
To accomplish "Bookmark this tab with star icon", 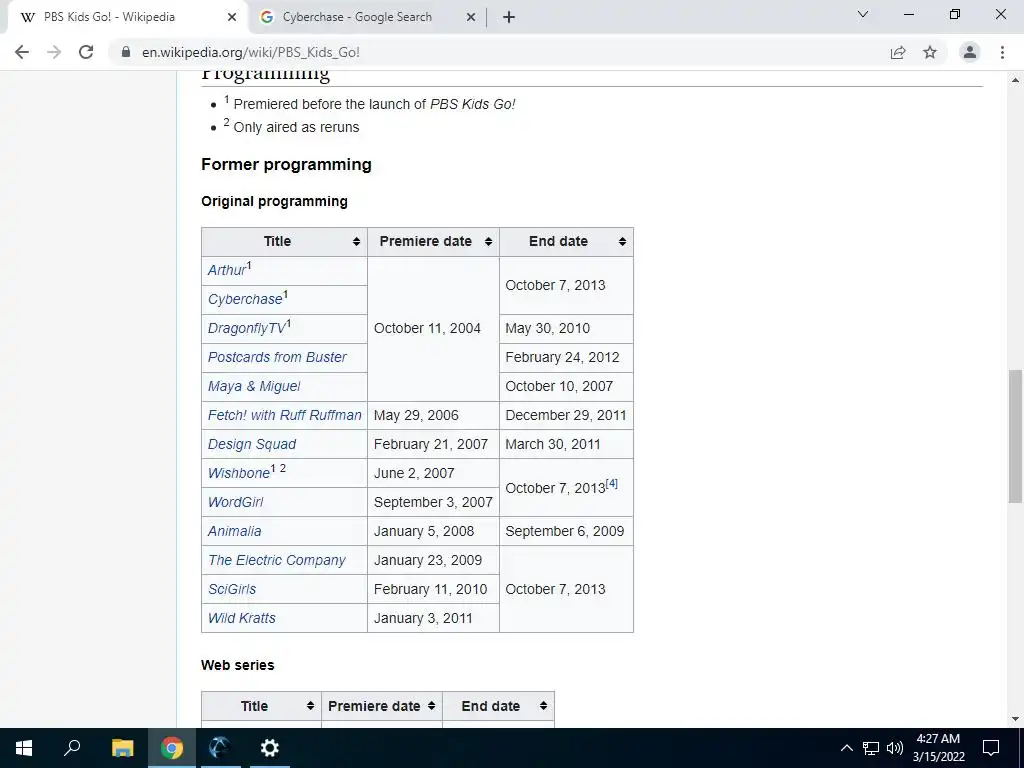I will point(930,52).
